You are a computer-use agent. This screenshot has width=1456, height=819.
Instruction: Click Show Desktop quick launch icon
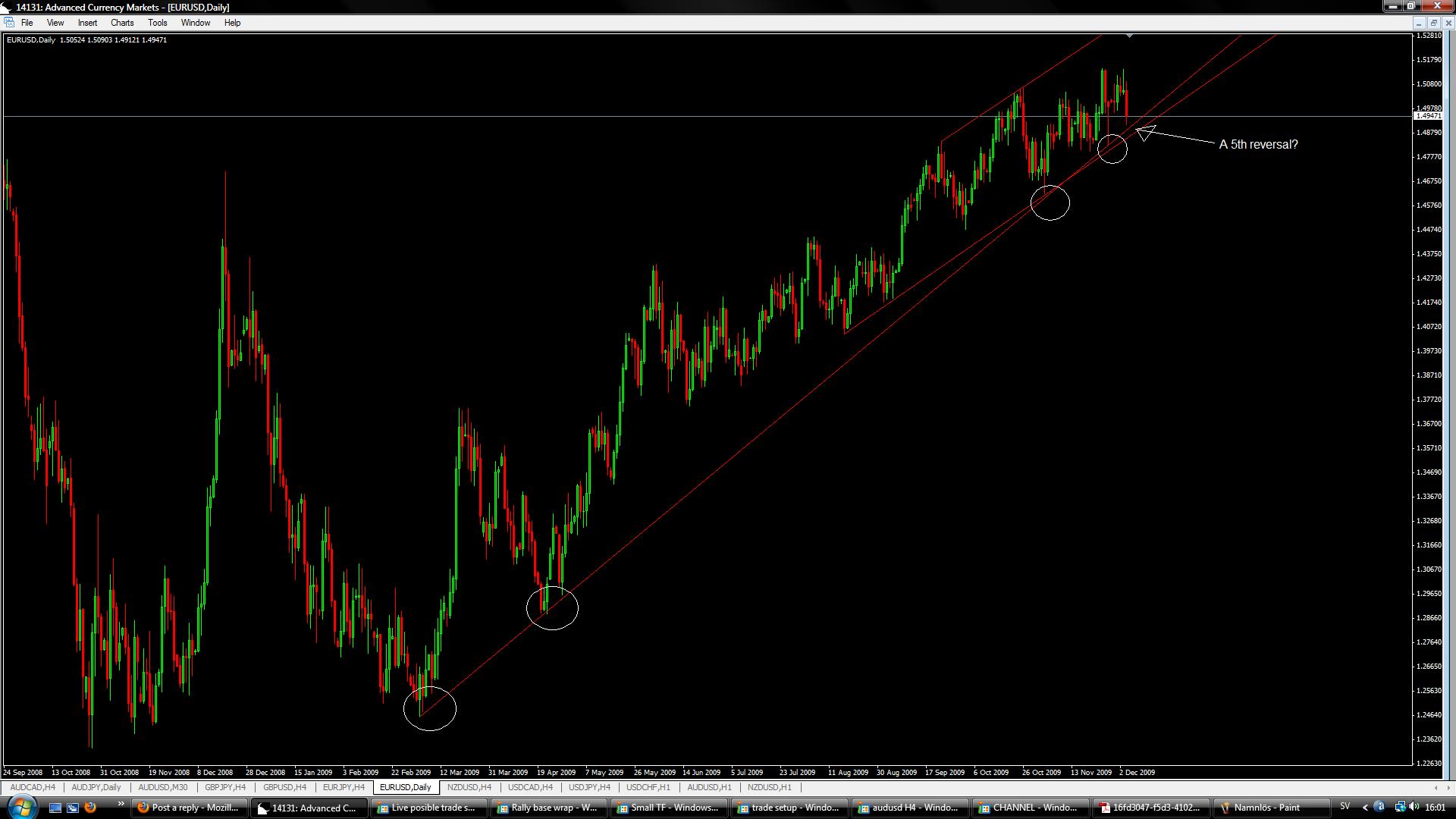(55, 808)
